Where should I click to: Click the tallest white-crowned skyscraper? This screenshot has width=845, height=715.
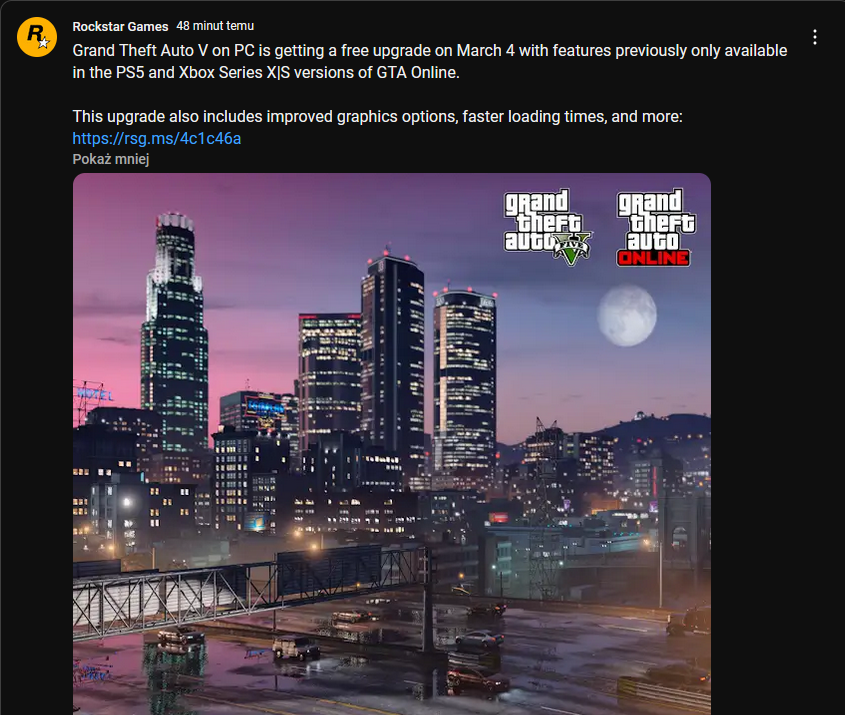(x=174, y=331)
